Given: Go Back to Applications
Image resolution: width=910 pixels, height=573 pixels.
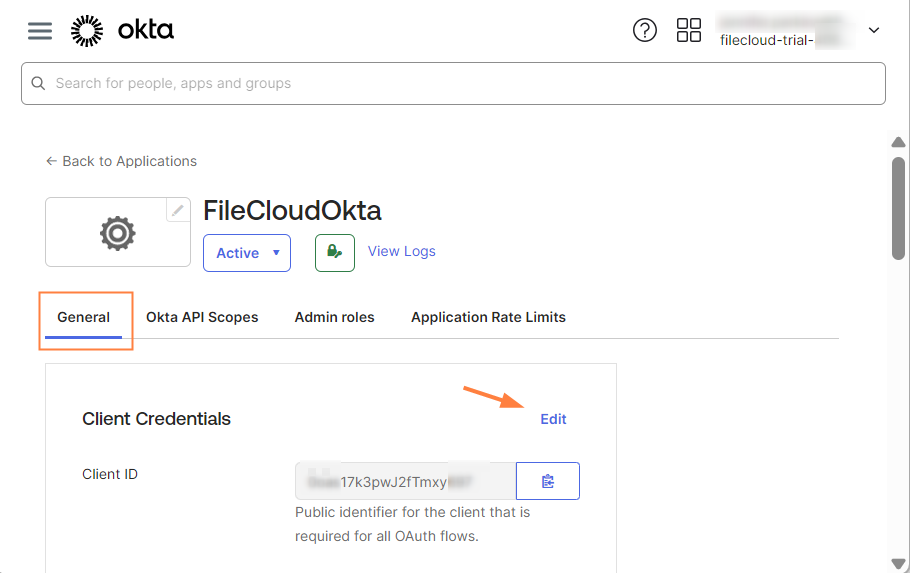Looking at the screenshot, I should point(121,161).
